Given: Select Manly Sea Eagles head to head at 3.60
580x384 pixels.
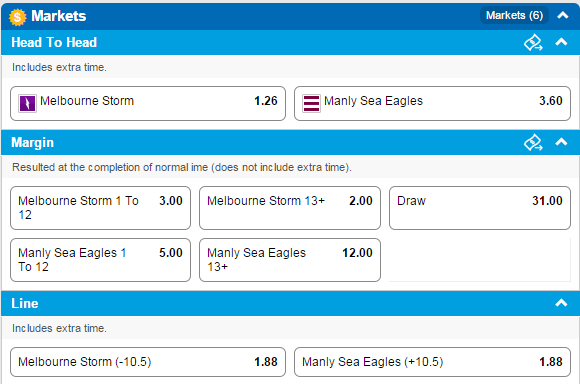Looking at the screenshot, I should (x=432, y=104).
